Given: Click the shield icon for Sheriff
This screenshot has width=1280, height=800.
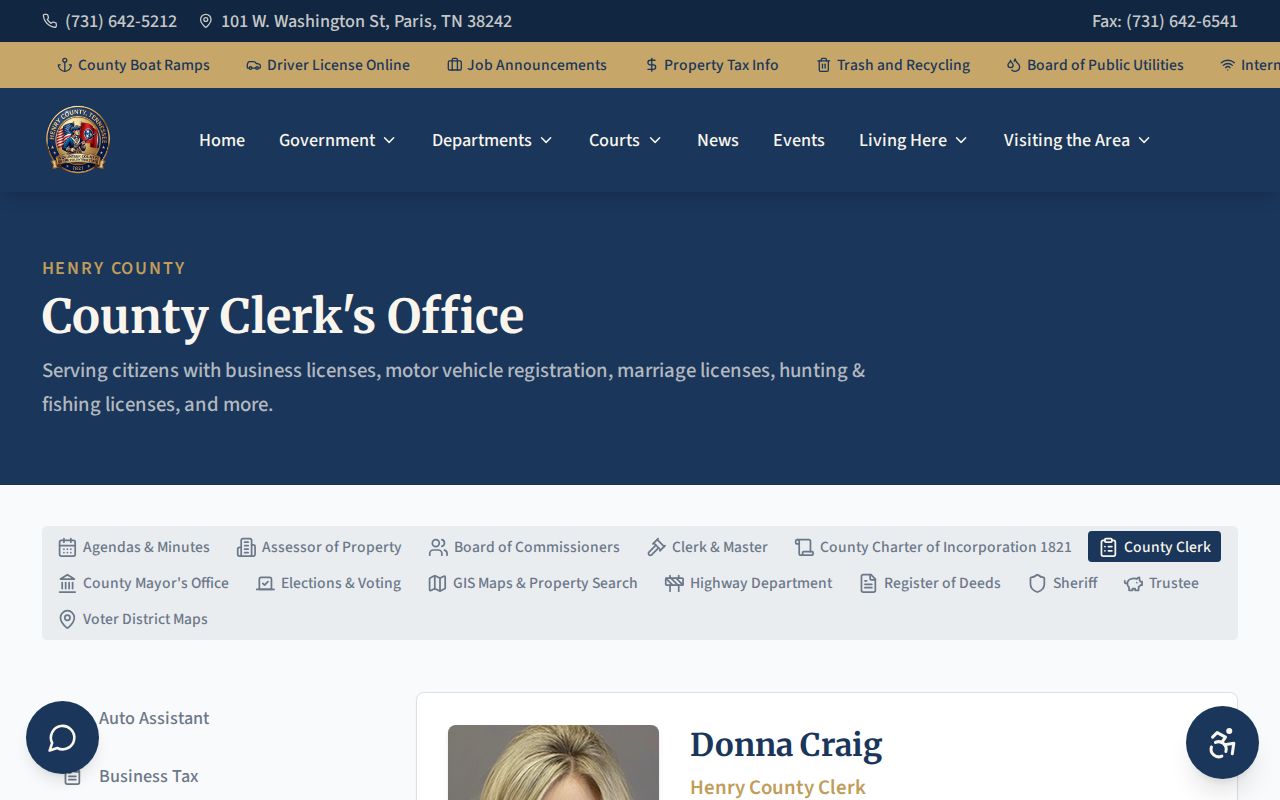Looking at the screenshot, I should point(1037,583).
